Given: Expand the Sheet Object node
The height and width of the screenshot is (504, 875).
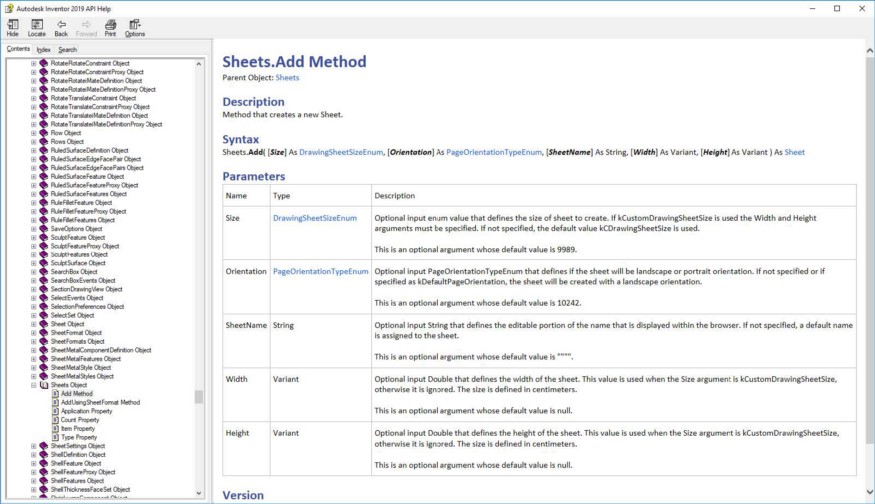Looking at the screenshot, I should click(x=33, y=324).
